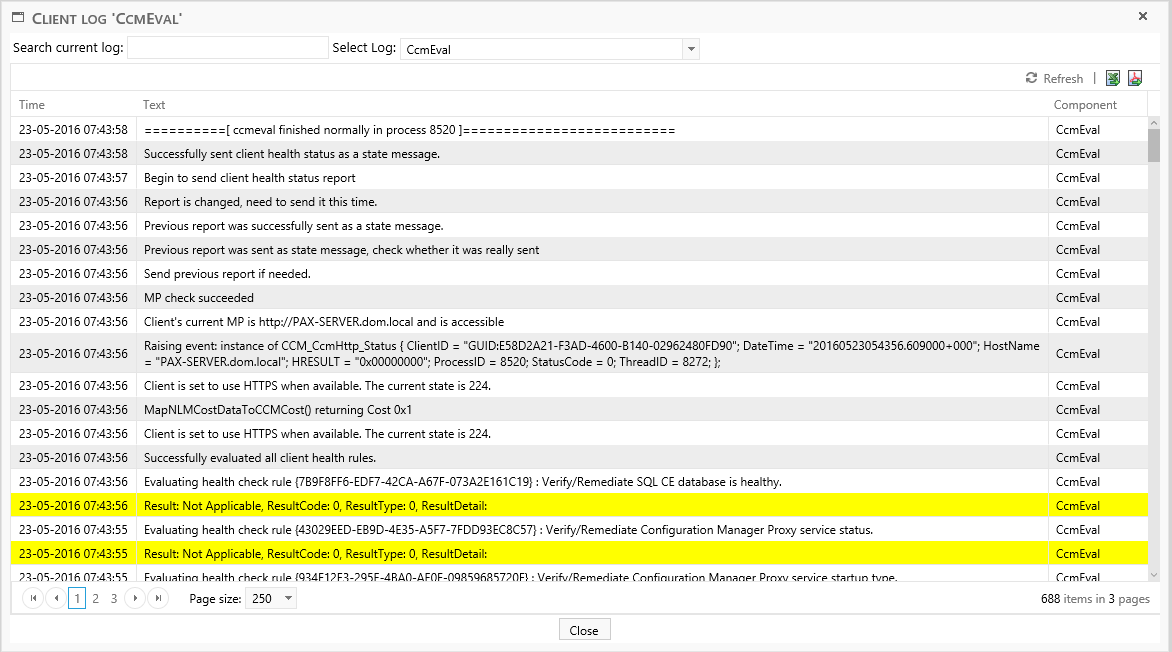Expand the Page size dropdown

[x=289, y=598]
